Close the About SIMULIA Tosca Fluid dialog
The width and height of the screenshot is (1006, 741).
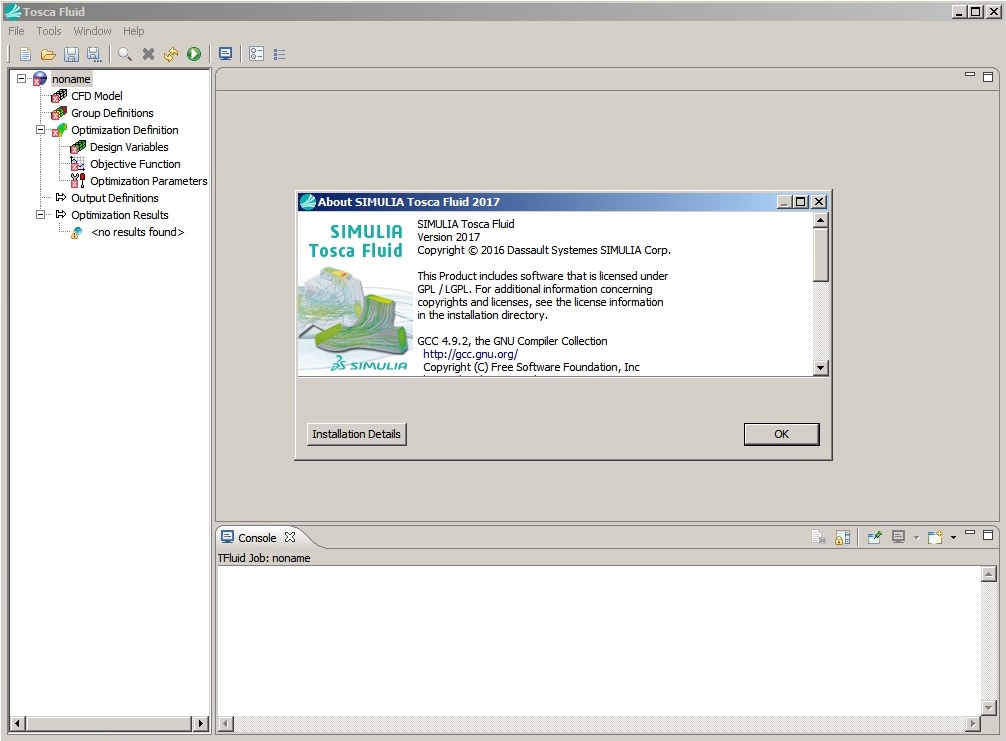click(x=819, y=201)
